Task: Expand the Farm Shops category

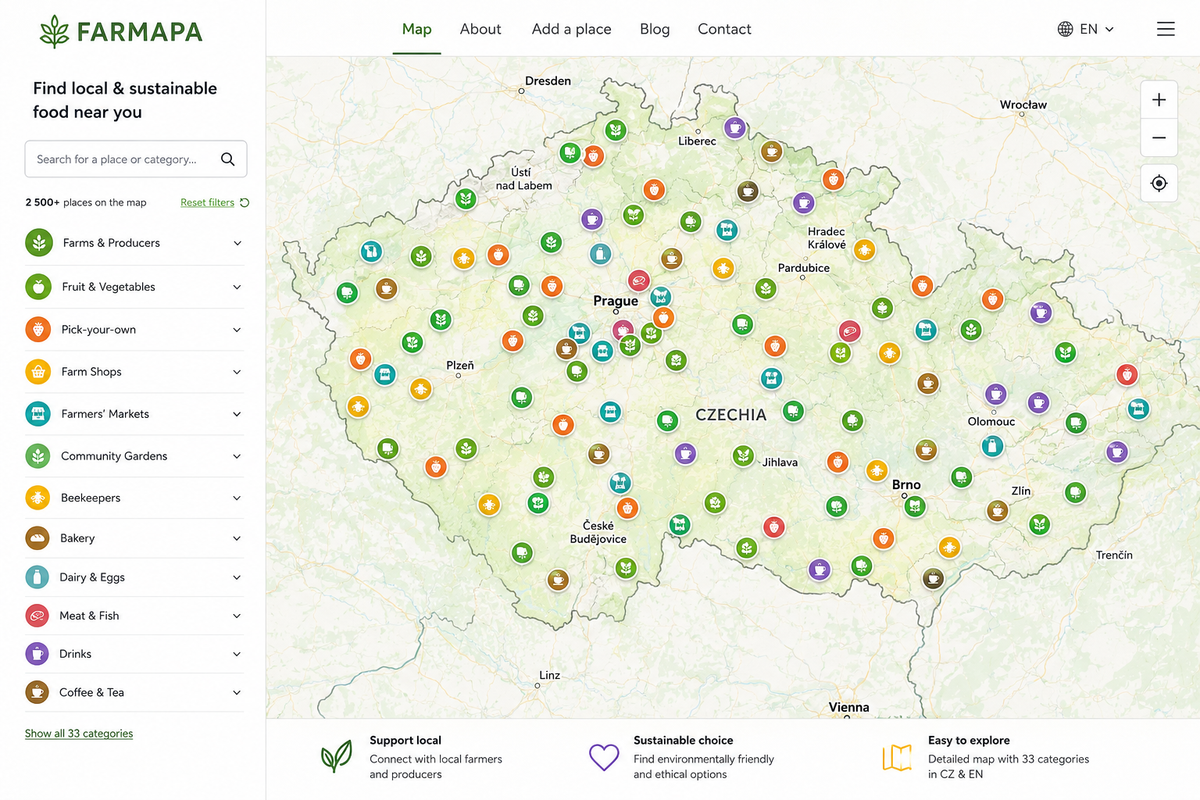Action: coord(237,372)
